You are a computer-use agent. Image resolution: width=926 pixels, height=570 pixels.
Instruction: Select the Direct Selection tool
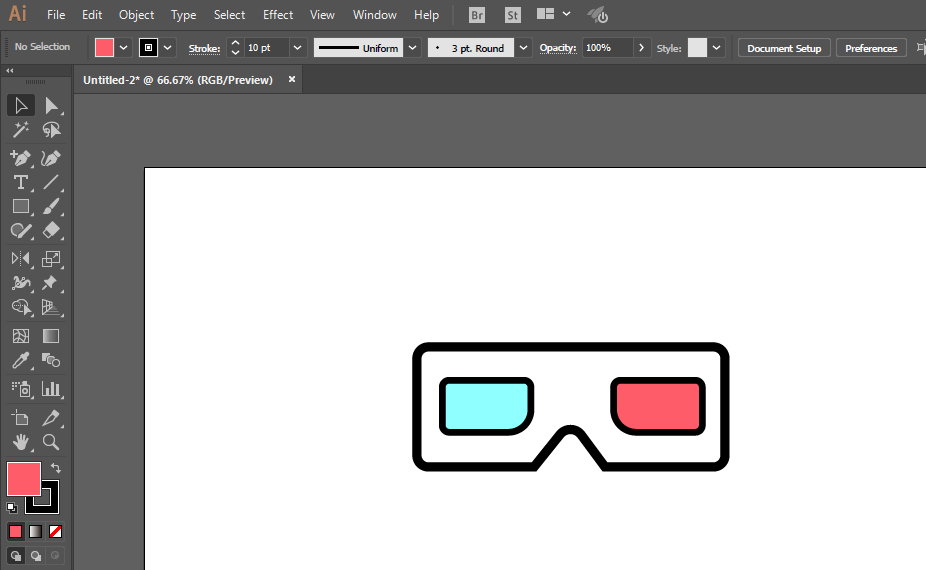(51, 106)
